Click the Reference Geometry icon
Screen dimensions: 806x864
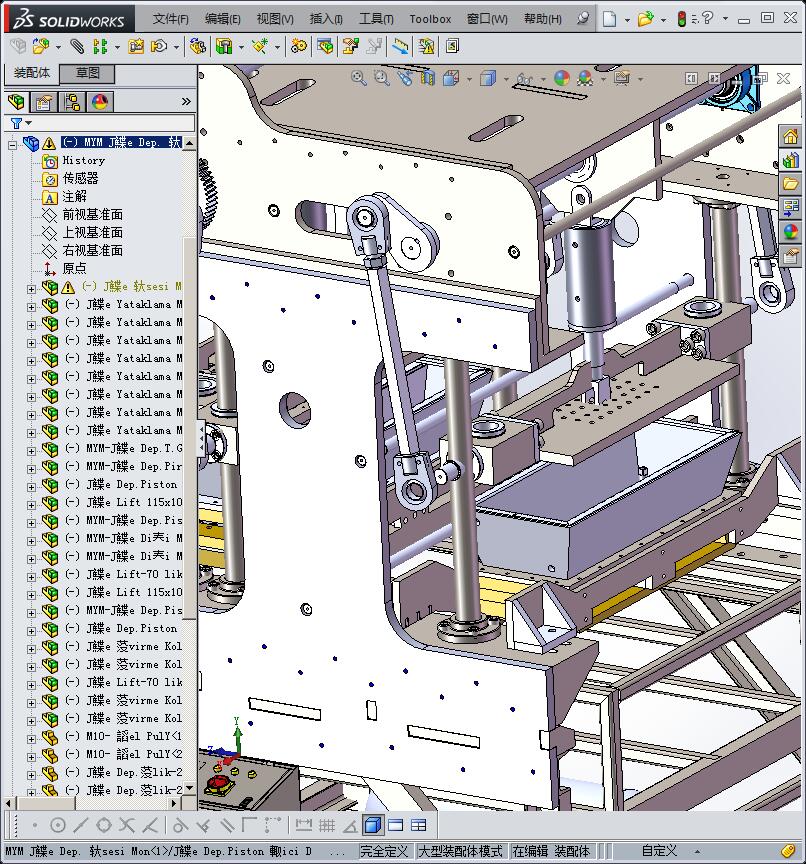[259, 47]
